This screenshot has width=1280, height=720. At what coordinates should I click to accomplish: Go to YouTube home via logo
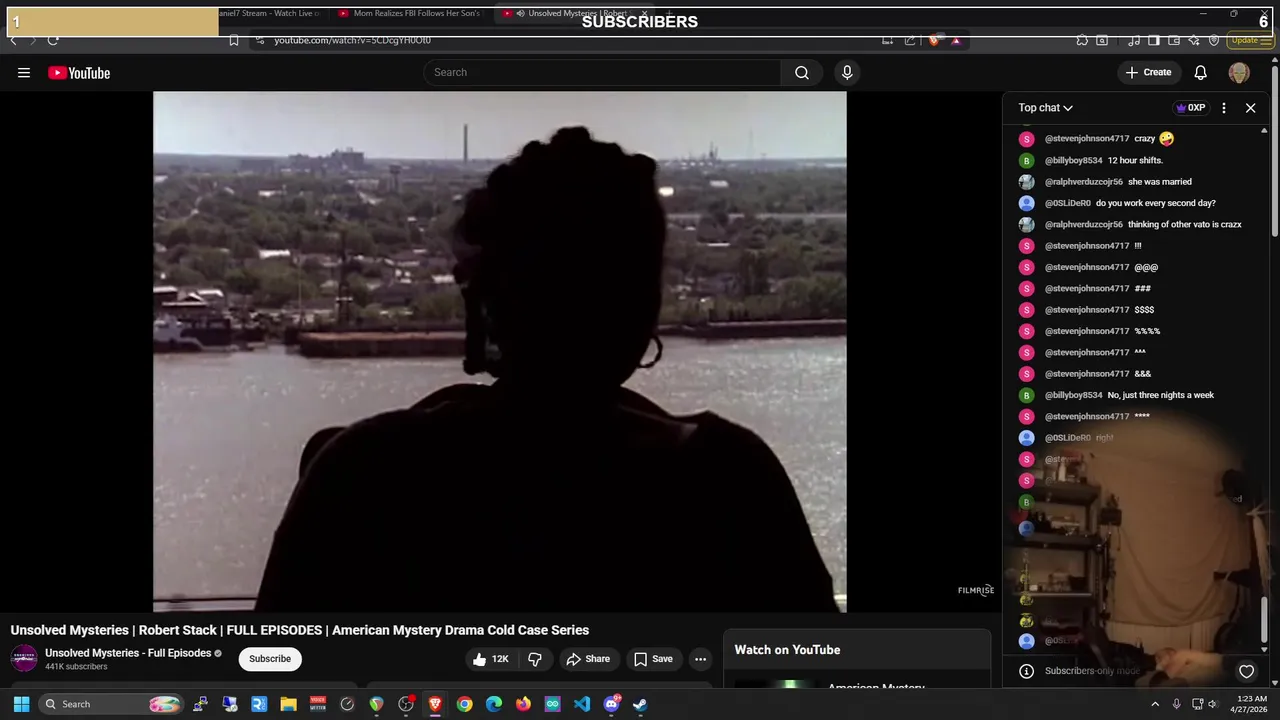79,73
